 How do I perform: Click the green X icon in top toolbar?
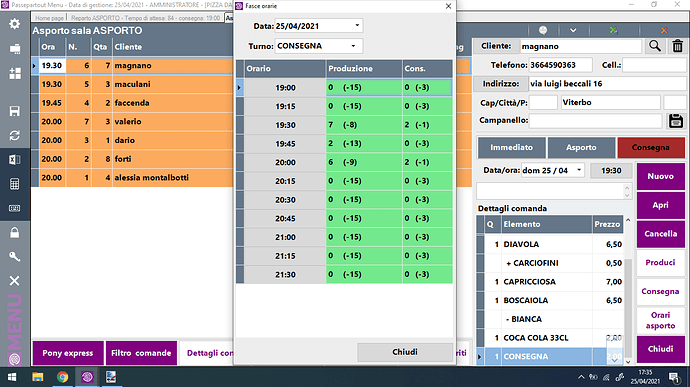click(x=613, y=30)
